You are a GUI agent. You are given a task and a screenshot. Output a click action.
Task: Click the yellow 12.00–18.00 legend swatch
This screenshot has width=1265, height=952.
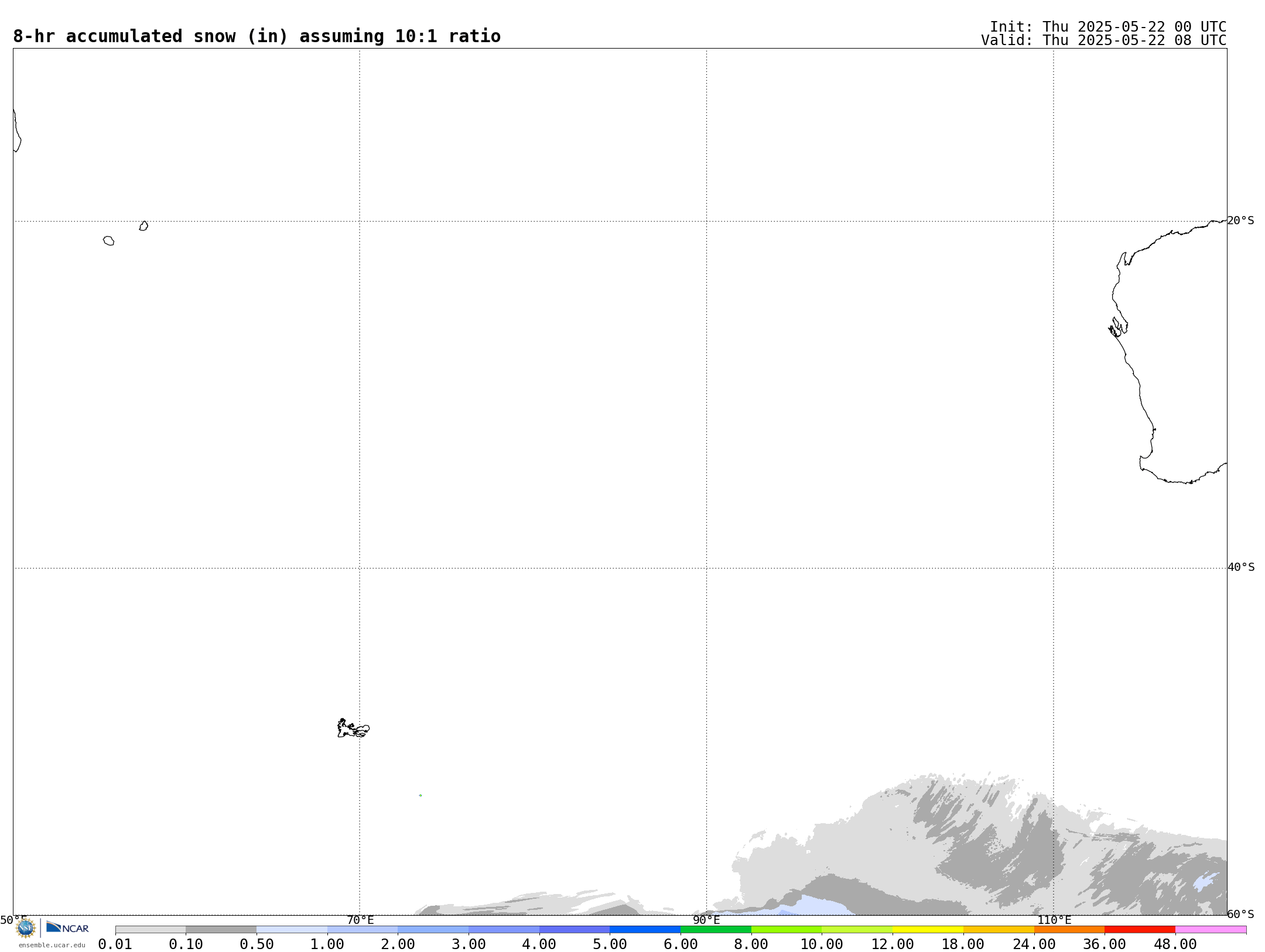click(928, 930)
